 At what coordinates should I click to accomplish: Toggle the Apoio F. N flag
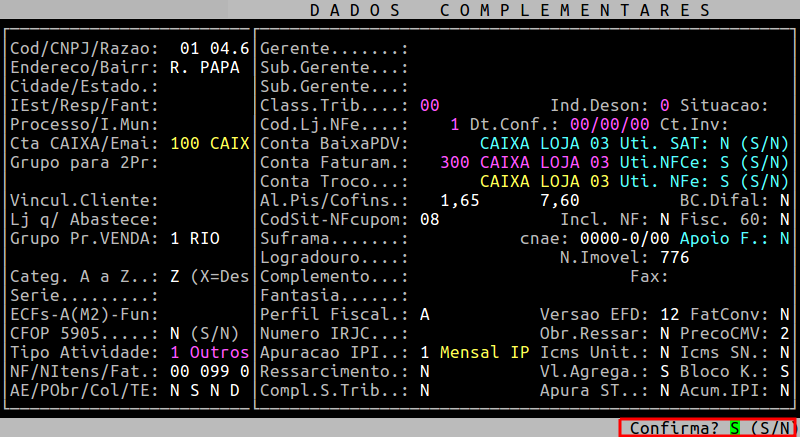[784, 238]
